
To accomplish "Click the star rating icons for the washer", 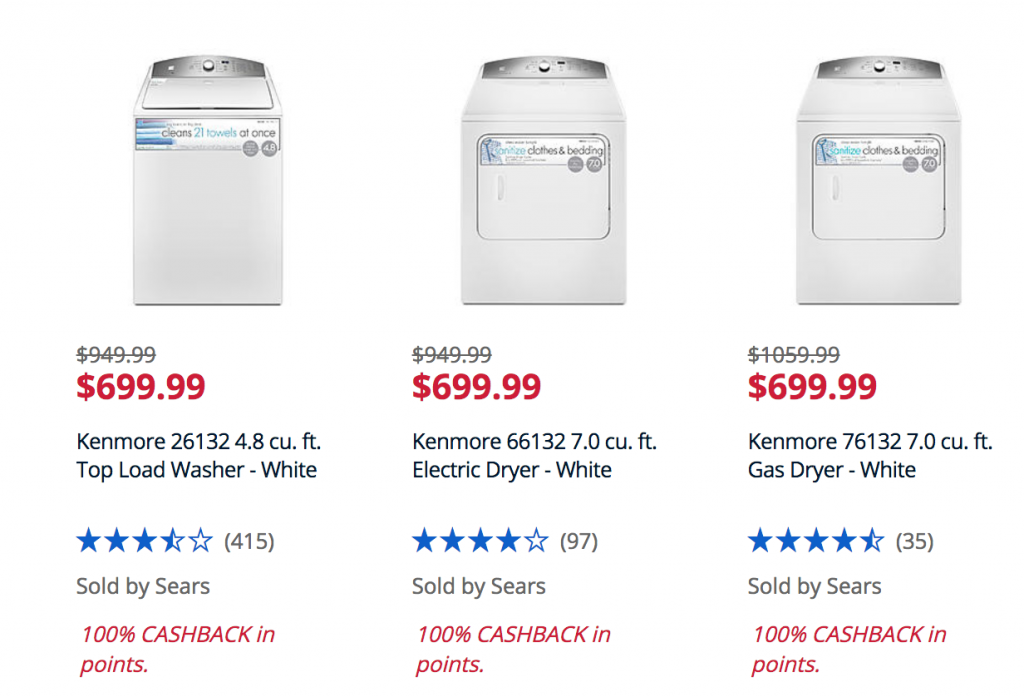I will point(144,541).
